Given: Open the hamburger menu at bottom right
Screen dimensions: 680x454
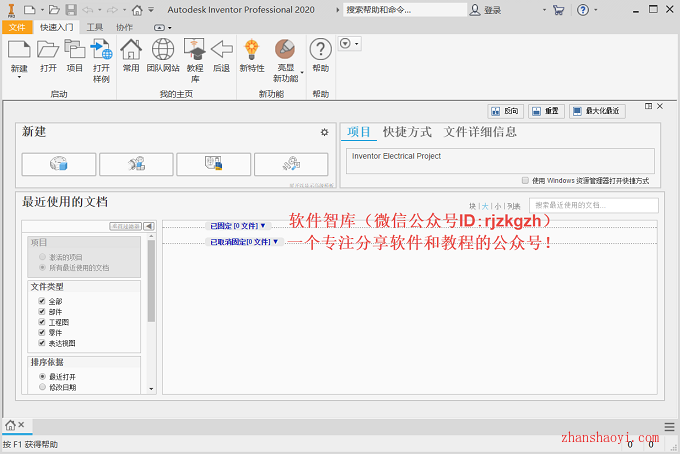Looking at the screenshot, I should pos(669,427).
